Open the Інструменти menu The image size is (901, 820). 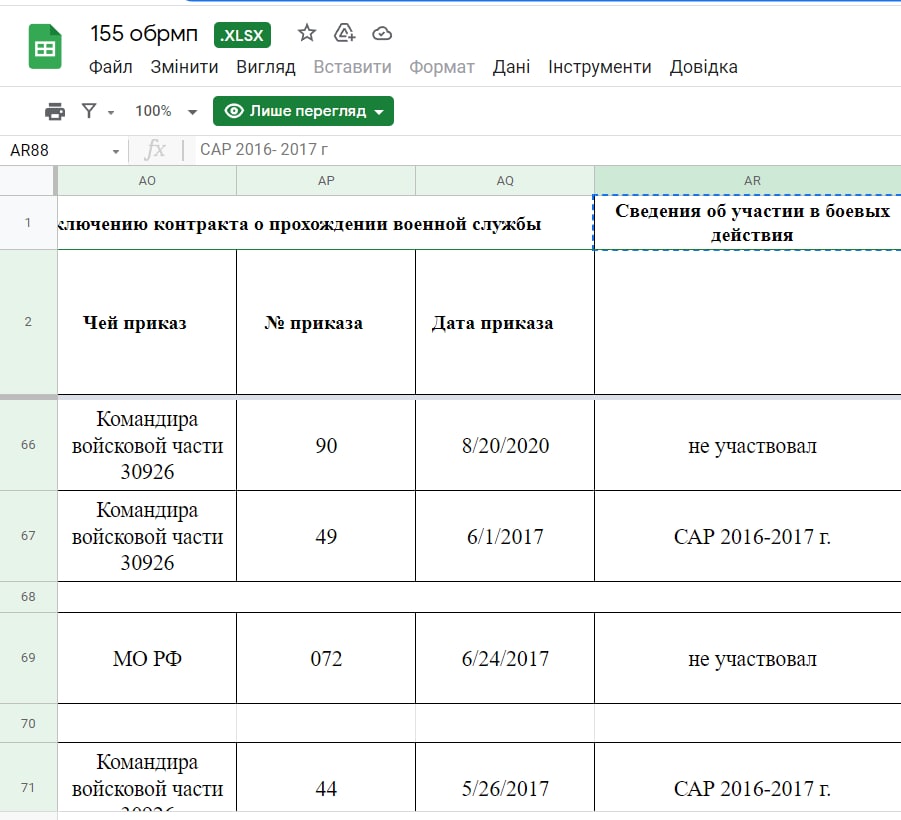pos(599,67)
